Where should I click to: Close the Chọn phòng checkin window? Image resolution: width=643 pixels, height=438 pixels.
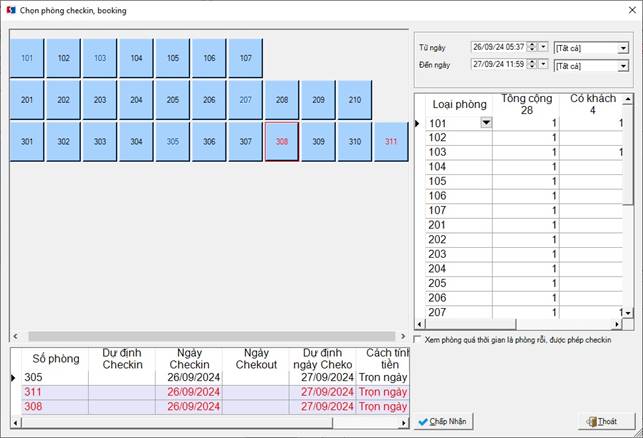632,10
